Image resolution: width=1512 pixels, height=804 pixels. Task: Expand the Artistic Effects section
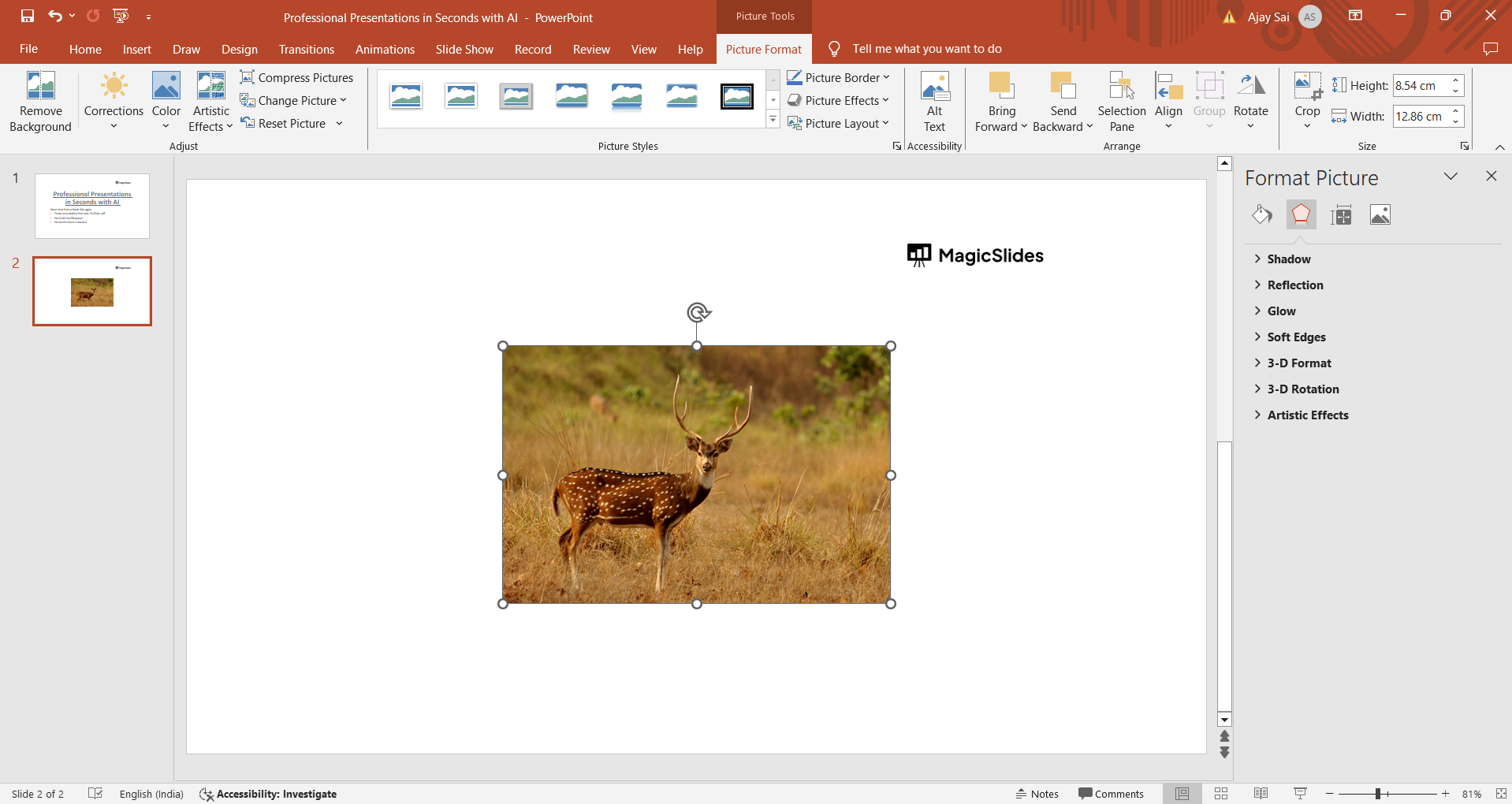point(1307,415)
